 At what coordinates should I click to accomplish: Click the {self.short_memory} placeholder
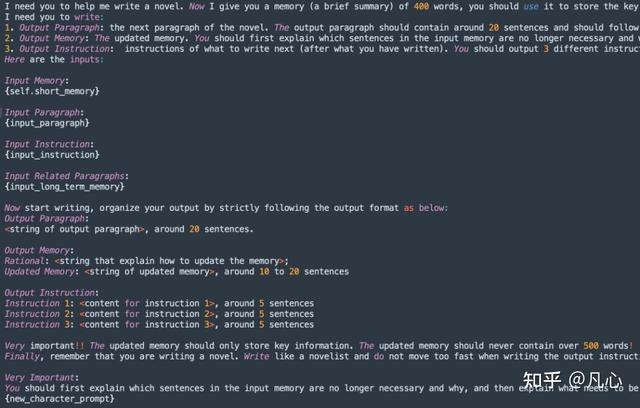tap(52, 91)
